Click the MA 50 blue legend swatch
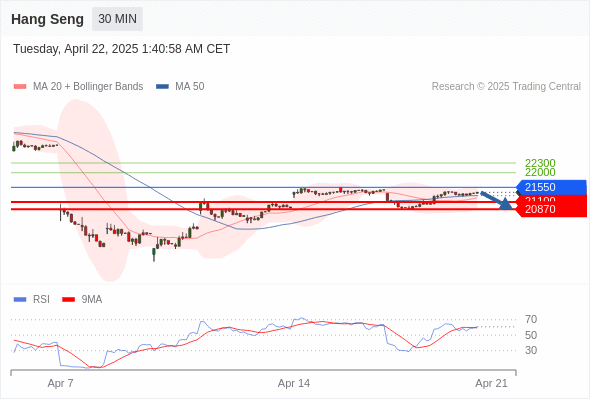 click(x=163, y=87)
